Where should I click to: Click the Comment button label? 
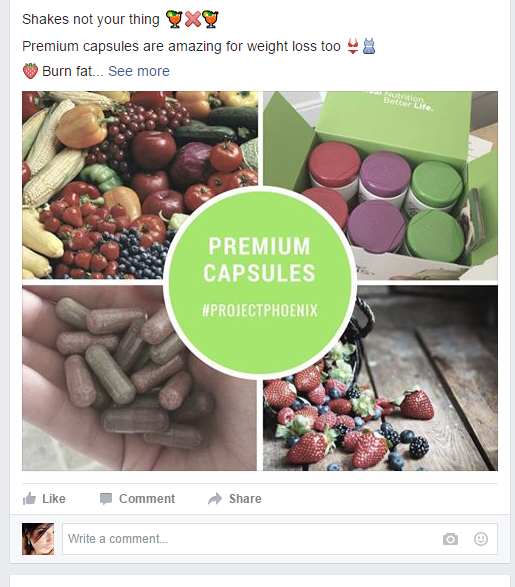pyautogui.click(x=147, y=499)
